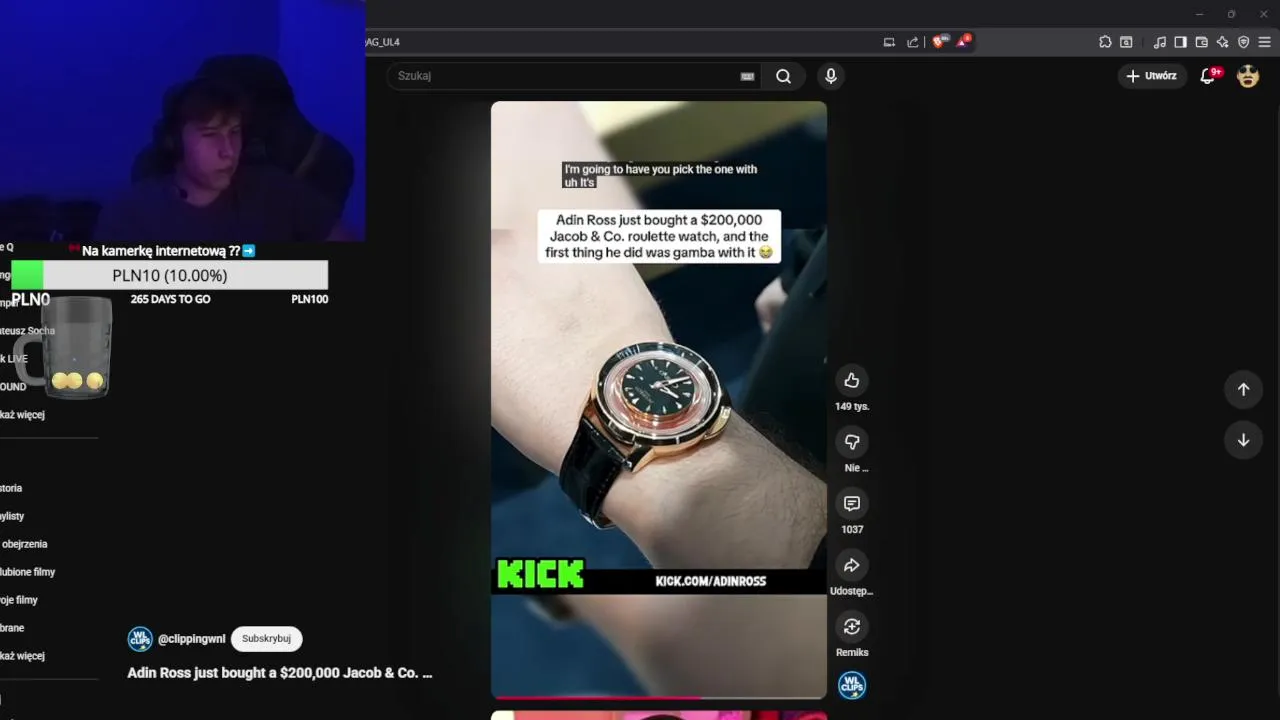Click Utwórz create button

click(x=1151, y=76)
